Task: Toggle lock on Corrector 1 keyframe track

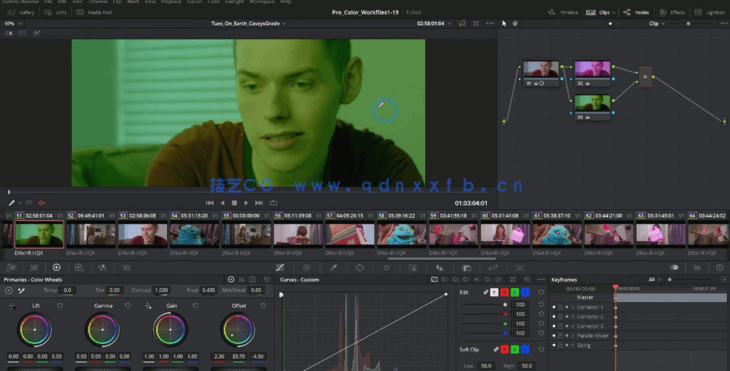Action: click(560, 307)
